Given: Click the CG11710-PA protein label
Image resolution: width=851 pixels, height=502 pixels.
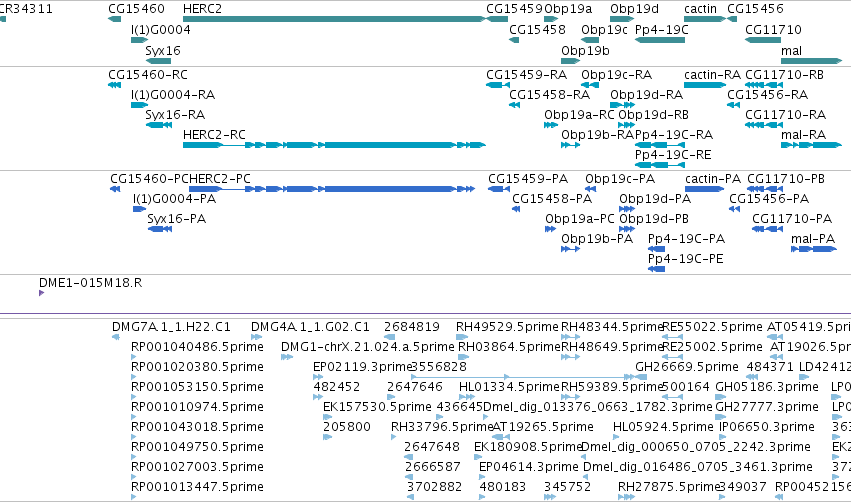Looking at the screenshot, I should click(x=792, y=219).
